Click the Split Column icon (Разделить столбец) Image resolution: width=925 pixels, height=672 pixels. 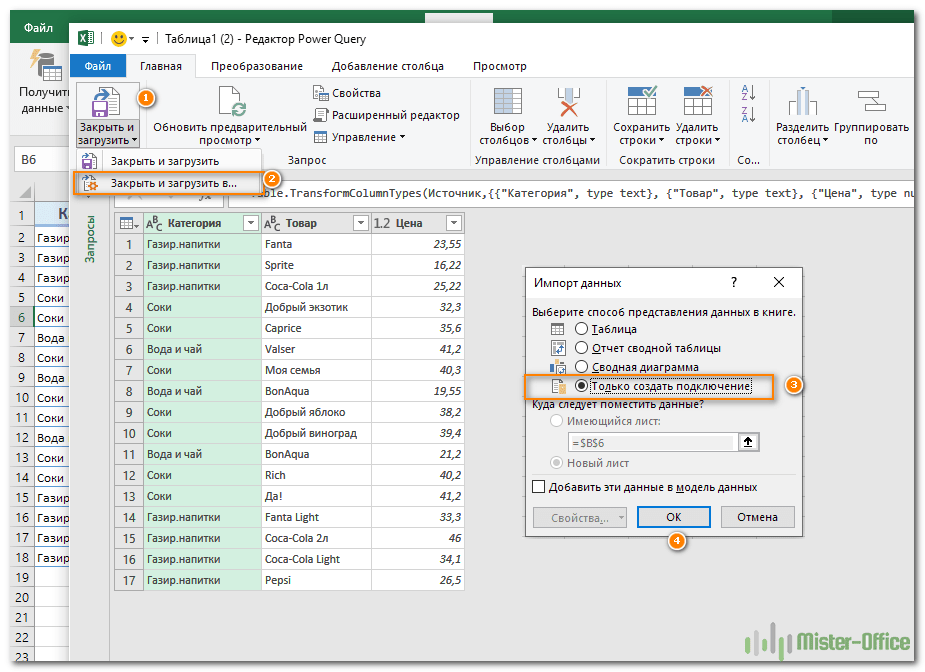click(802, 102)
